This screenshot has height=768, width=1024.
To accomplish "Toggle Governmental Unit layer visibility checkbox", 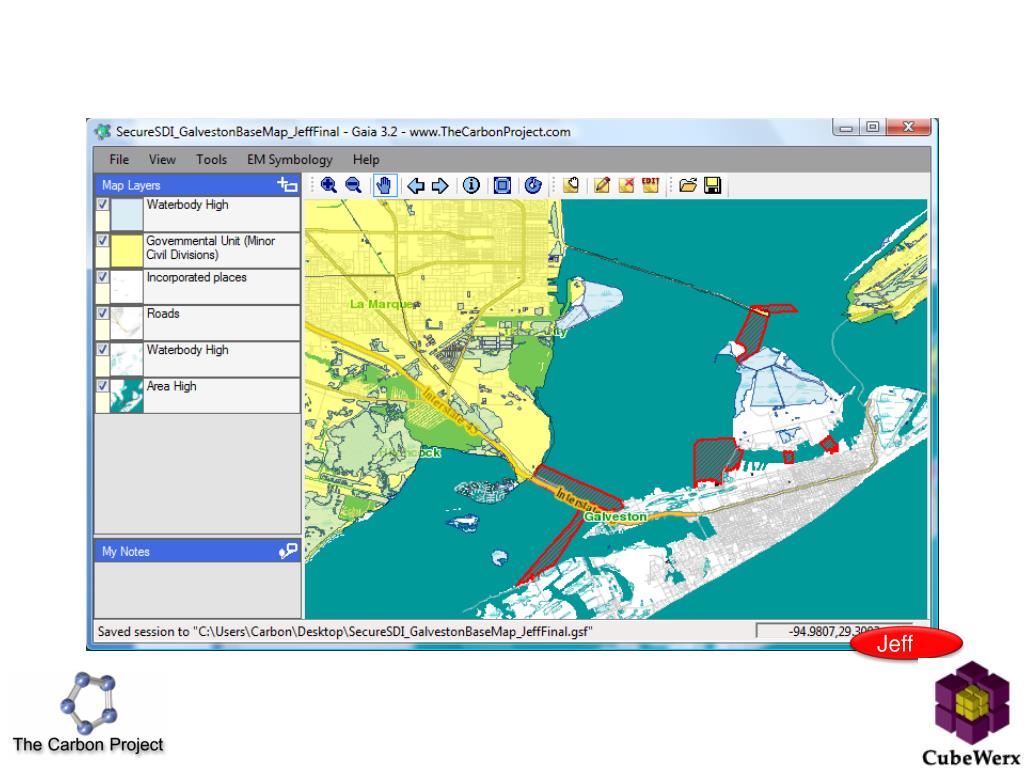I will point(103,240).
